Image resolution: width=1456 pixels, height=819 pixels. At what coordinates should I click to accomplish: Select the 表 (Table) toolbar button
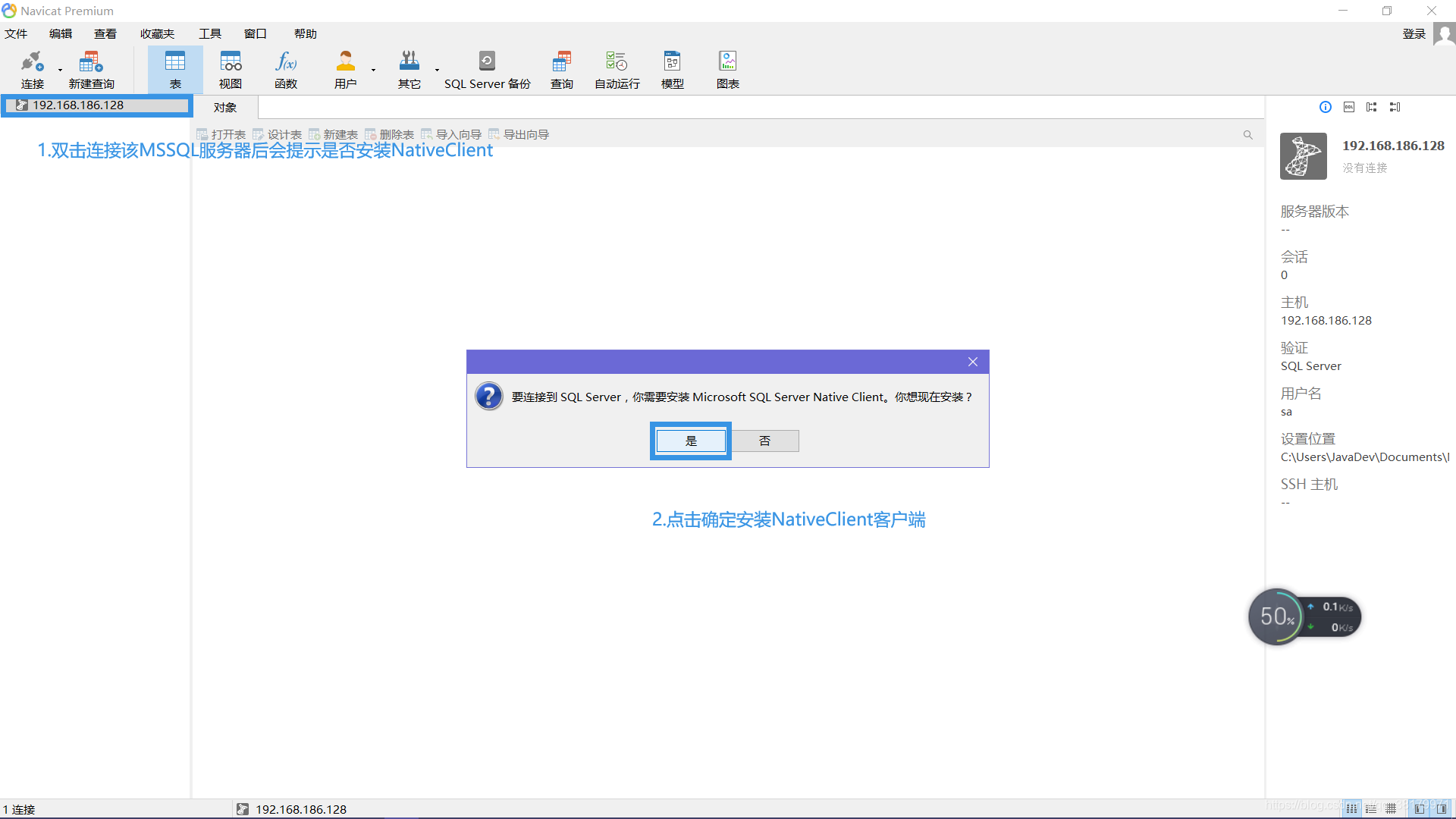pyautogui.click(x=175, y=70)
